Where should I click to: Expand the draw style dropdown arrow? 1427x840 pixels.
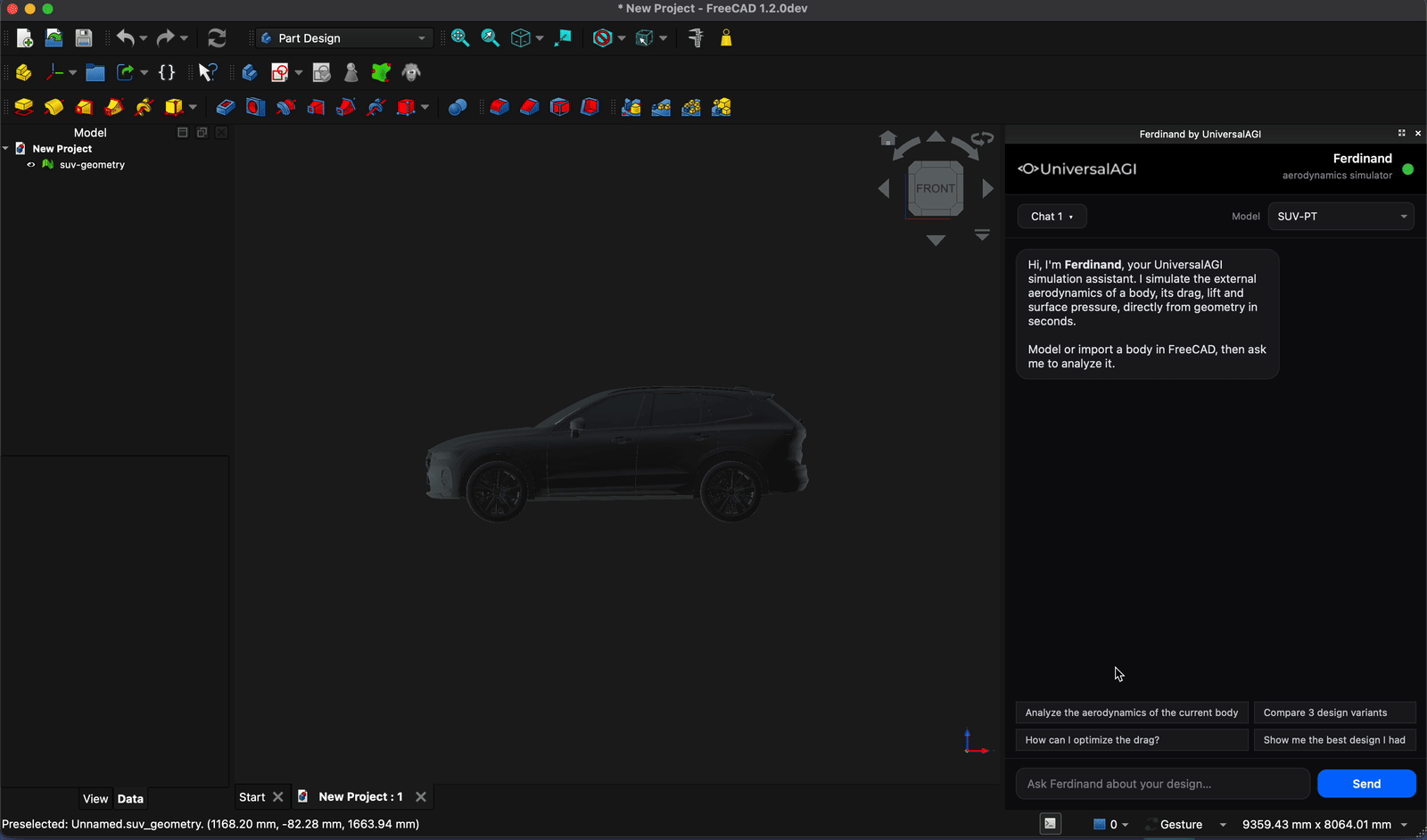(622, 38)
